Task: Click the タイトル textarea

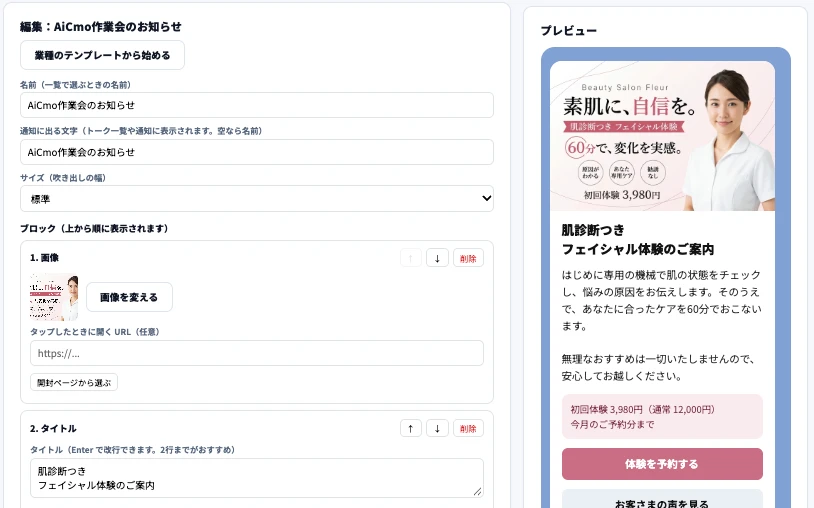Action: [256, 478]
